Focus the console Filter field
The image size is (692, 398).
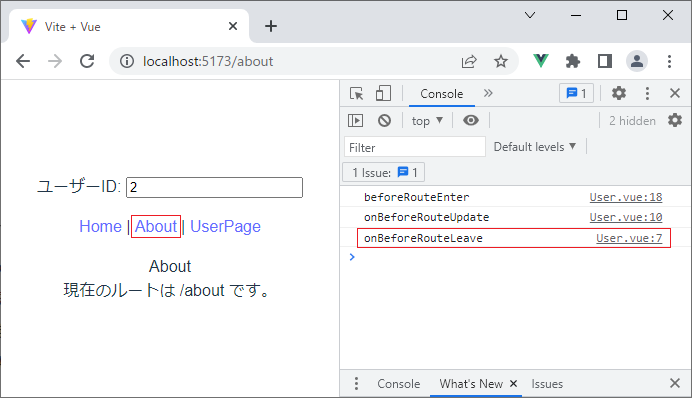point(415,147)
